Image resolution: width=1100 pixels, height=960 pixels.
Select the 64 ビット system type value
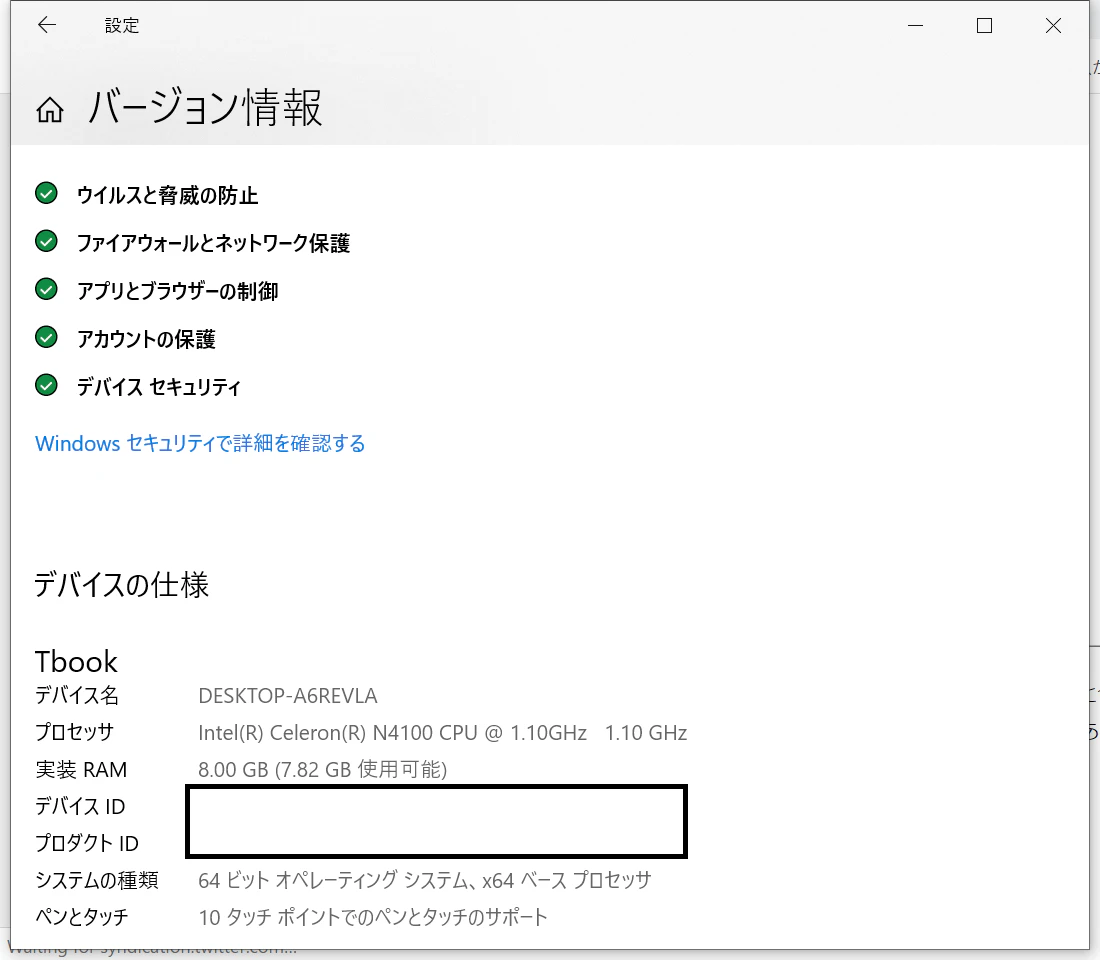(x=425, y=880)
